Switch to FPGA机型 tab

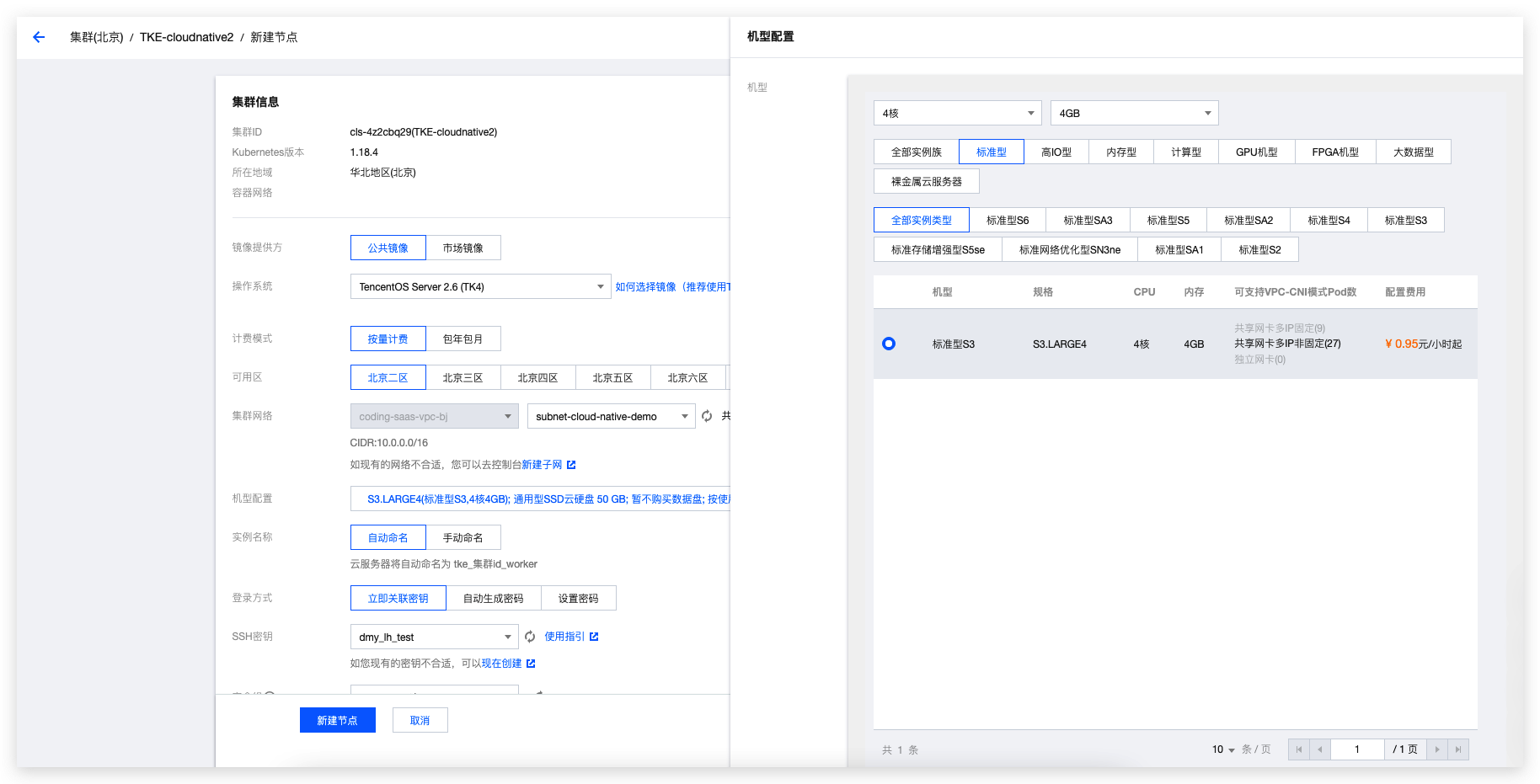point(1335,152)
